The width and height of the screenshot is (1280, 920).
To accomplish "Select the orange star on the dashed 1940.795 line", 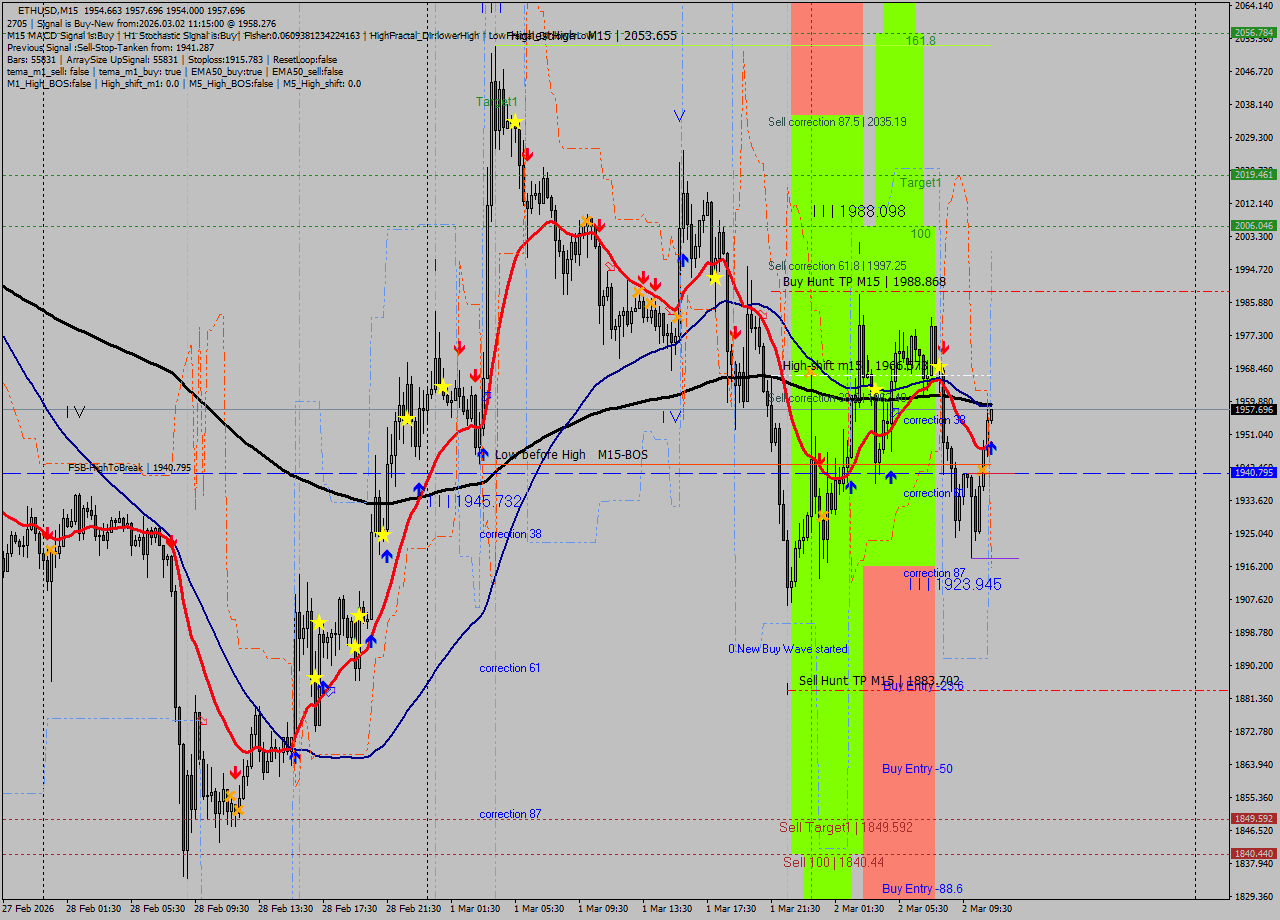I will tap(983, 468).
